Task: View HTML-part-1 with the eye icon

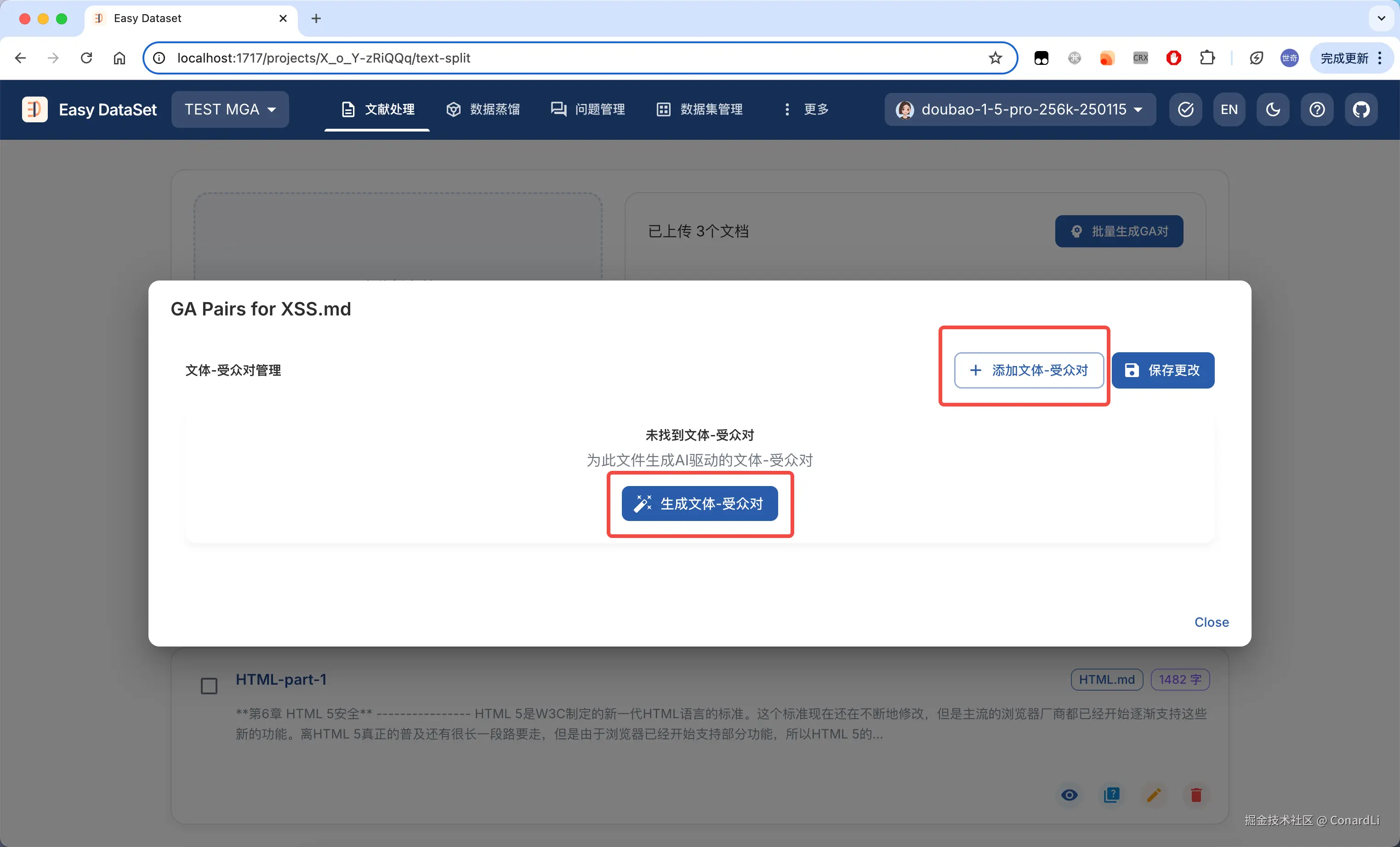Action: 1070,795
